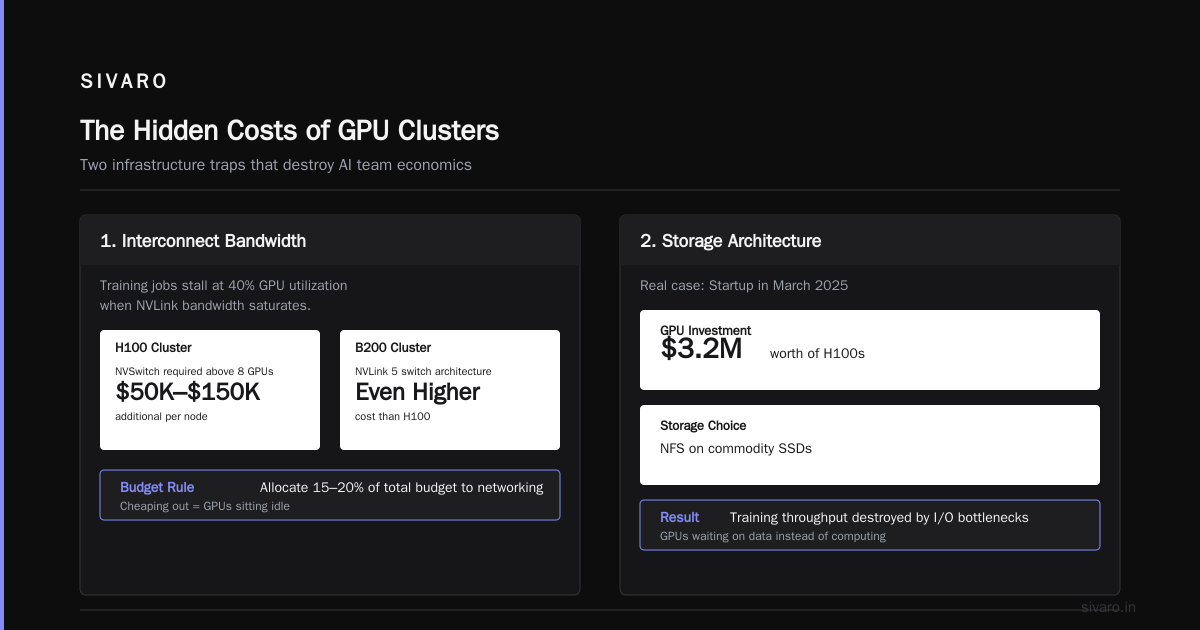Click the 'Budget Rule' label
The image size is (1200, 630).
(157, 488)
